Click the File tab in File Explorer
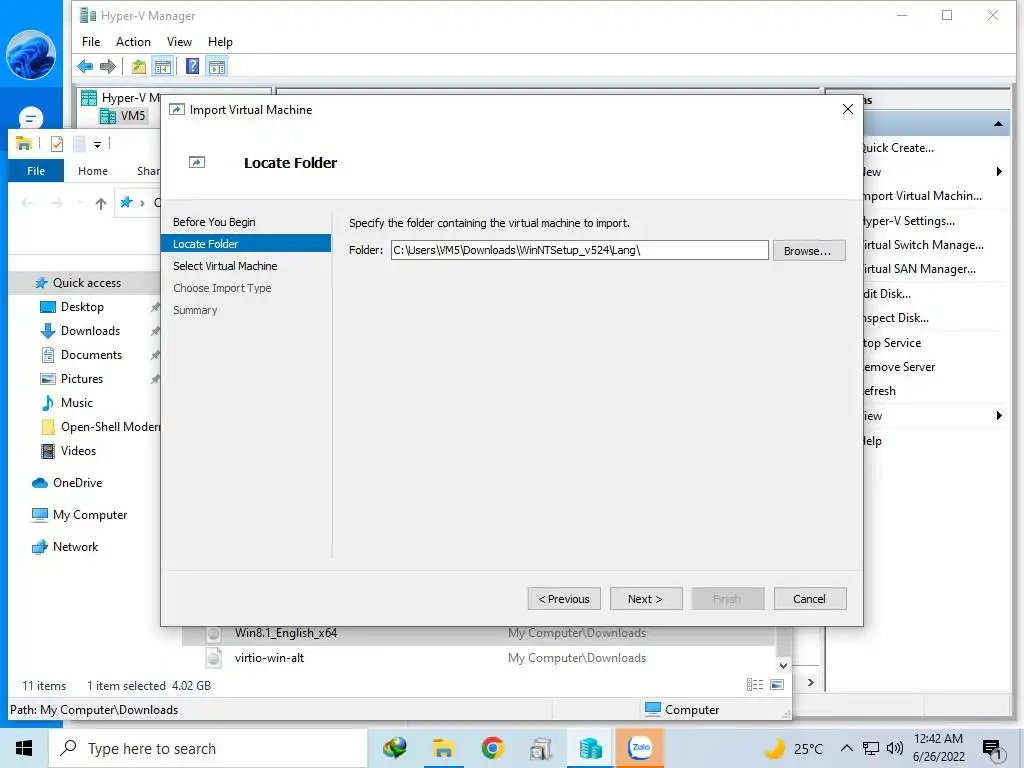 (x=36, y=171)
